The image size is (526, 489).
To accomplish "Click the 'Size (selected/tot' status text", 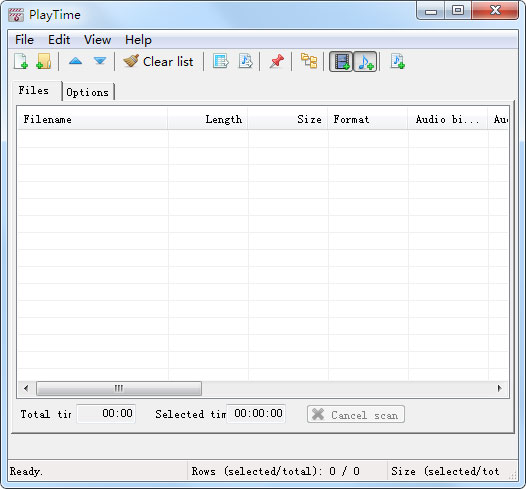I will [x=445, y=471].
